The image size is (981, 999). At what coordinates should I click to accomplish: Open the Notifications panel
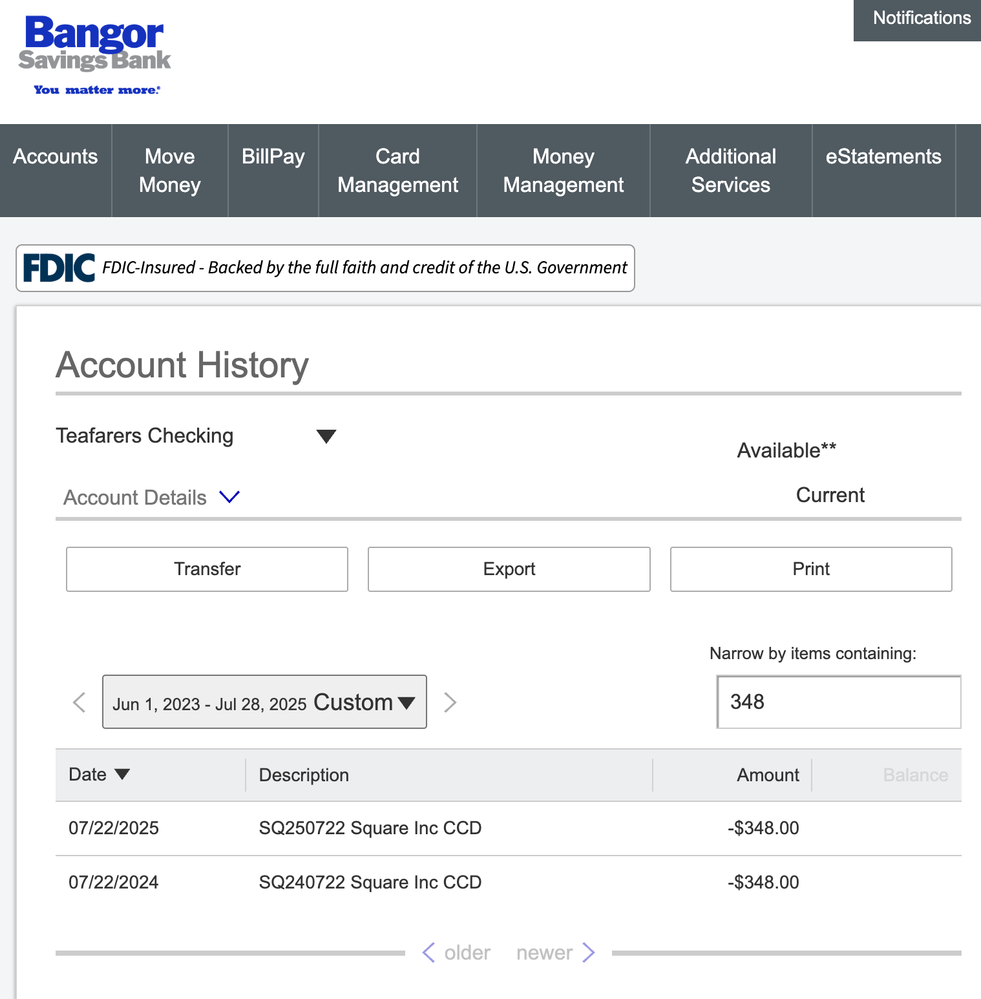tap(921, 18)
